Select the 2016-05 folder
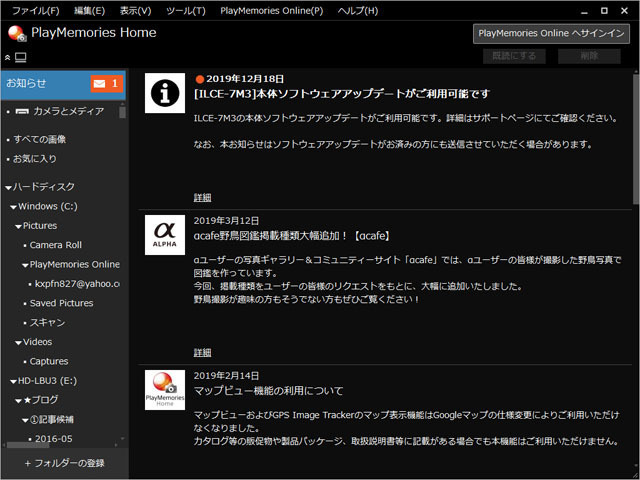 pos(53,439)
